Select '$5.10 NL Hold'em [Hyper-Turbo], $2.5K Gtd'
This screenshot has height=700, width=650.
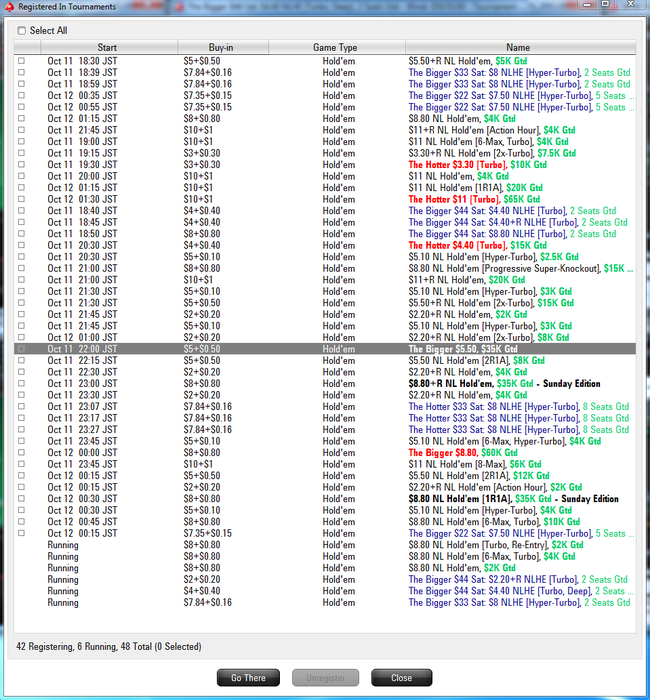(325, 257)
